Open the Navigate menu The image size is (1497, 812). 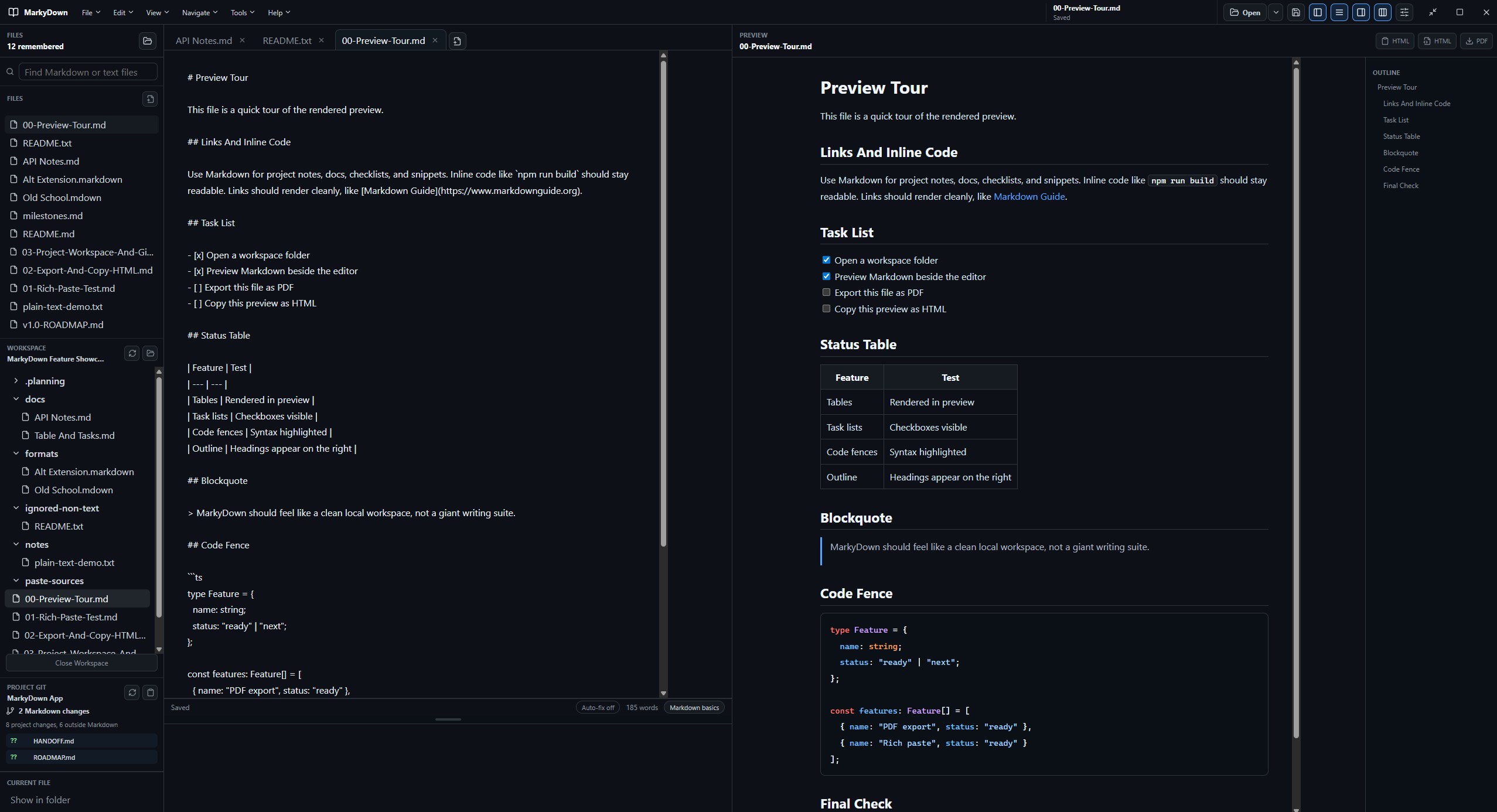200,12
